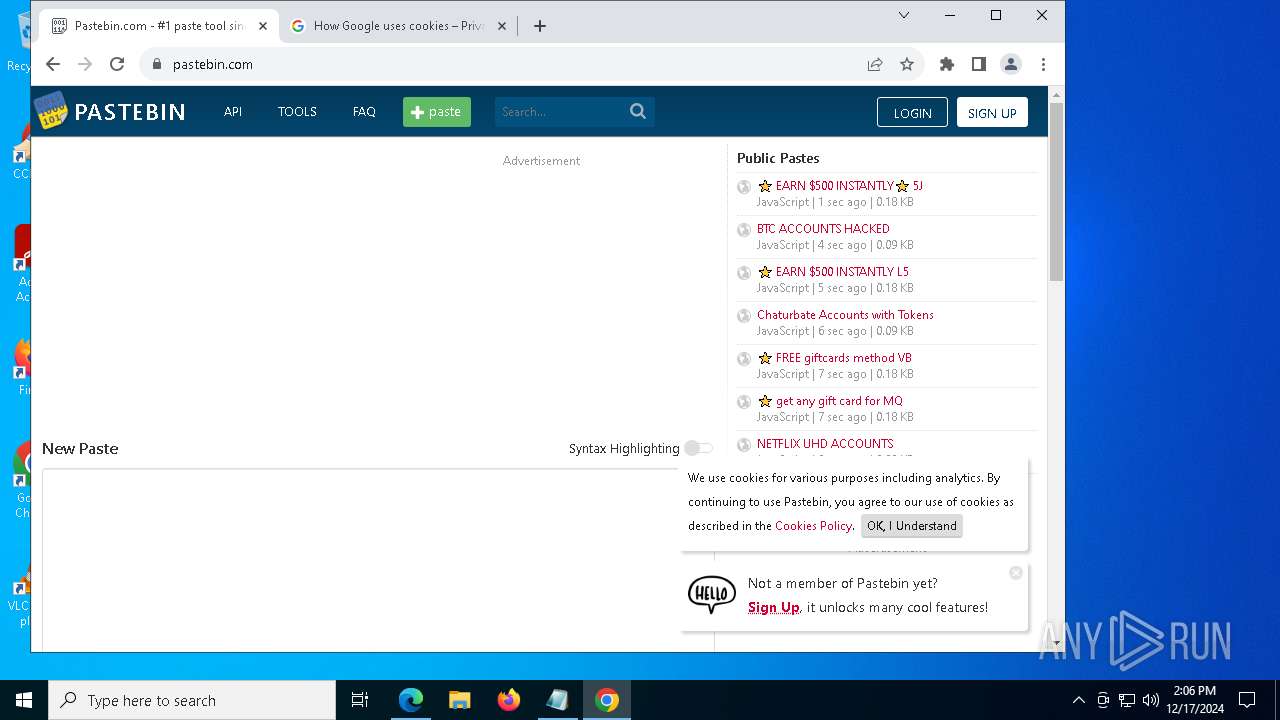Image resolution: width=1280 pixels, height=720 pixels.
Task: Click globe icon beside Chaturbate Accounts paste
Action: click(x=744, y=316)
